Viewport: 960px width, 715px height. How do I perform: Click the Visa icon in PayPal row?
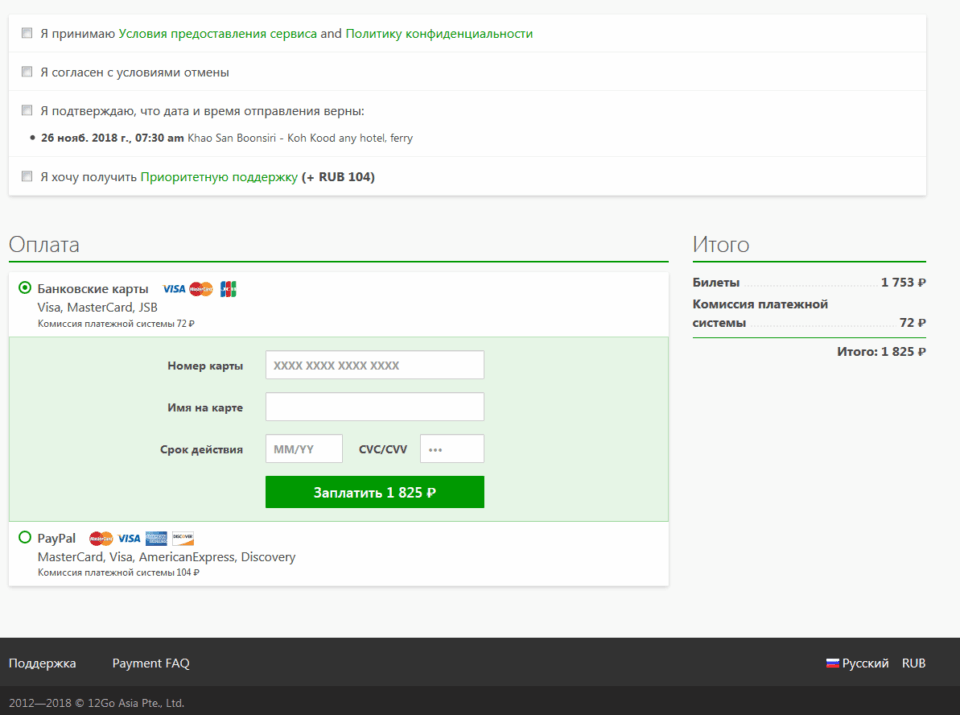129,538
